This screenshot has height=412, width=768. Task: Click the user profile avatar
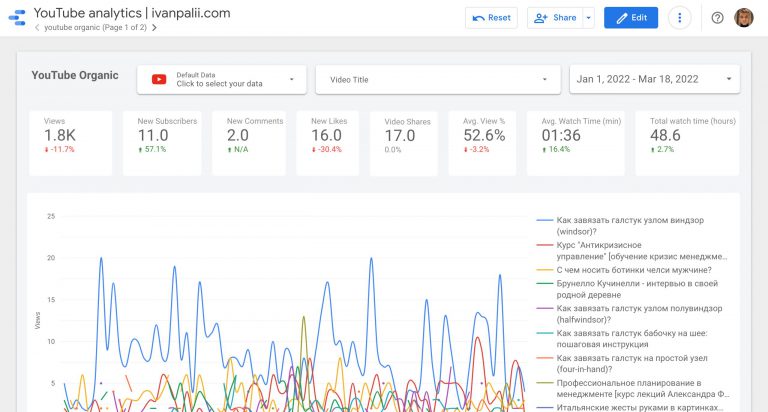[x=744, y=18]
